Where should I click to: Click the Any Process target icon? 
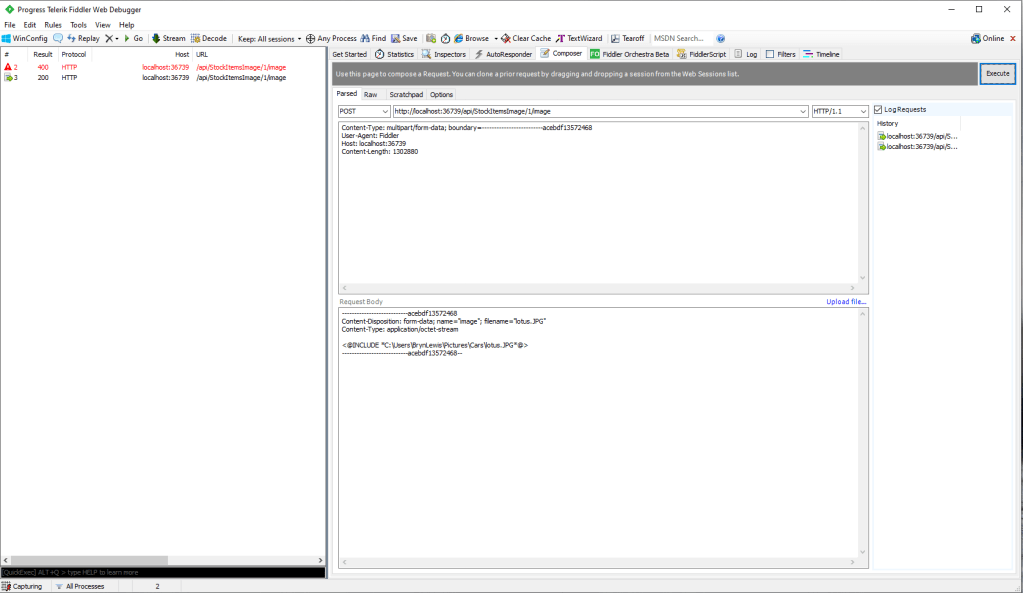coord(311,38)
